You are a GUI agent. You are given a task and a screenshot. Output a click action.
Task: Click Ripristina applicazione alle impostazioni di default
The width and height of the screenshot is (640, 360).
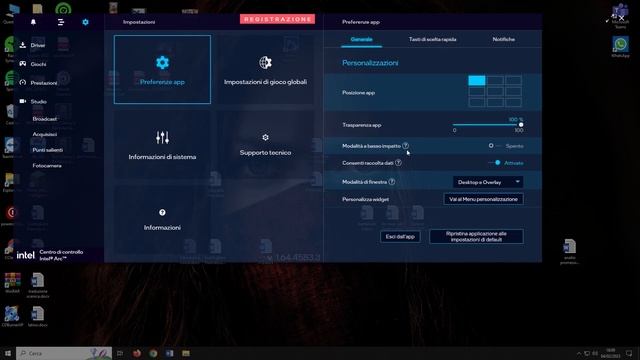(x=476, y=237)
